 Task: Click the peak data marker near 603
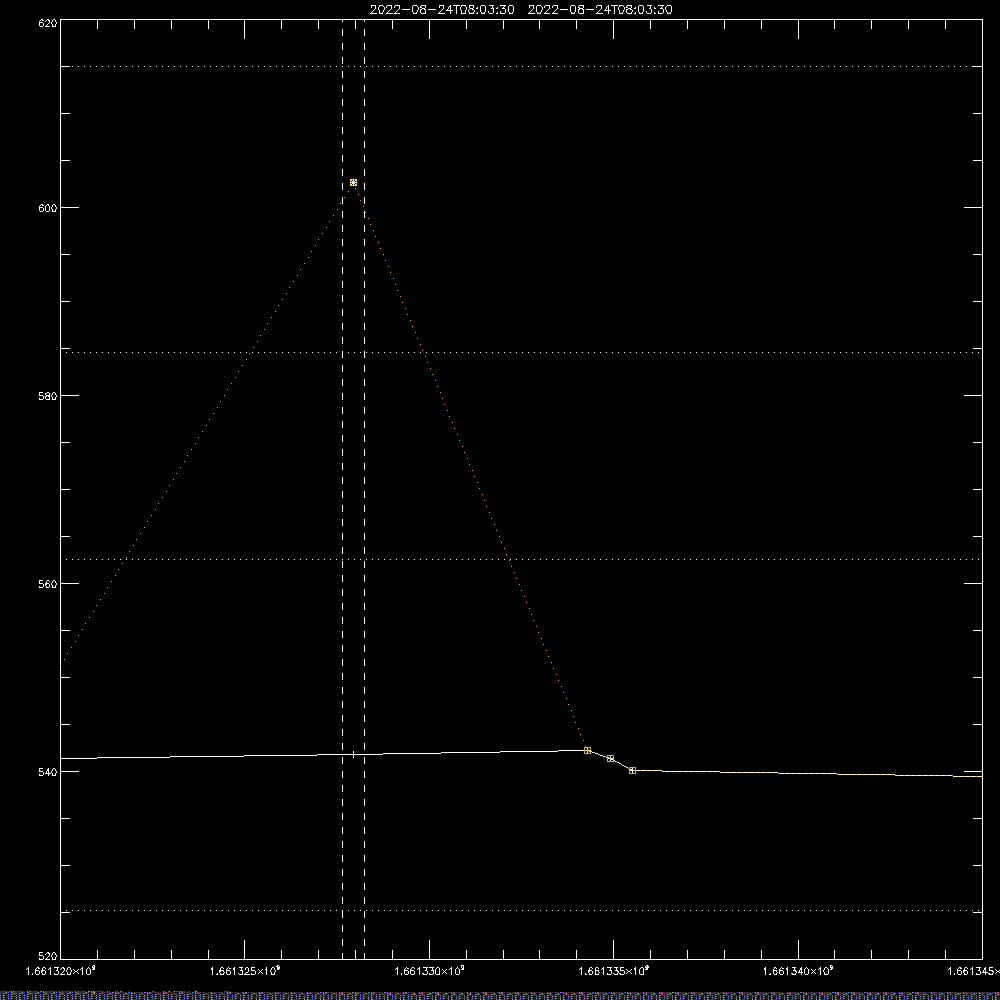click(353, 183)
